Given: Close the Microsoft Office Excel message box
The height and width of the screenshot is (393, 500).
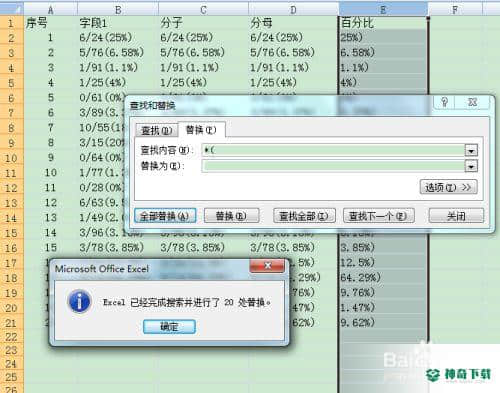Looking at the screenshot, I should (267, 266).
